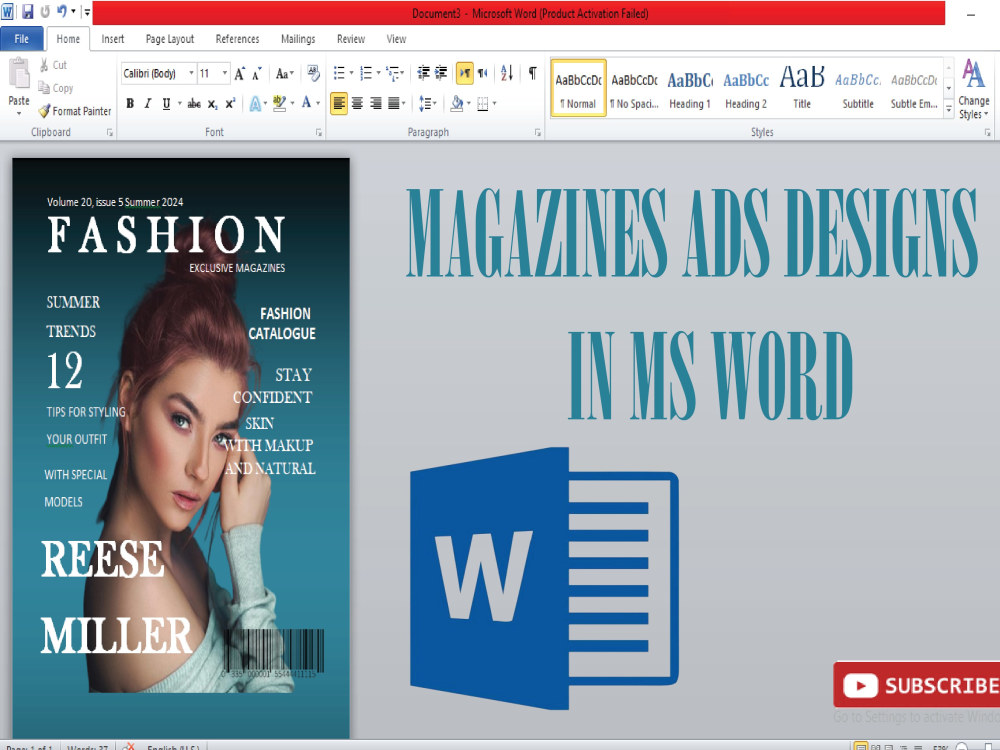
Task: Apply the paragraph shading fill color
Action: (x=457, y=103)
